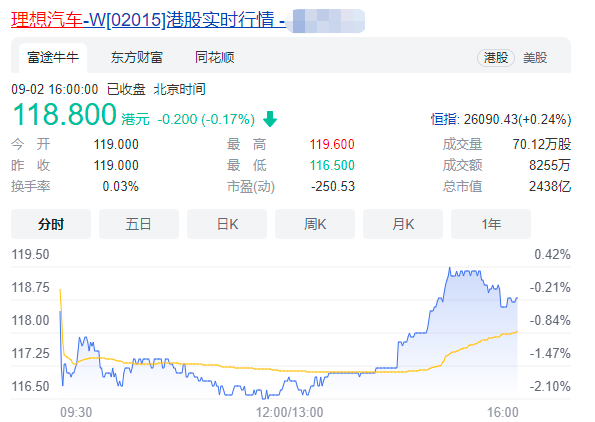Click the 117.25 axis label
The width and height of the screenshot is (595, 422).
30,353
